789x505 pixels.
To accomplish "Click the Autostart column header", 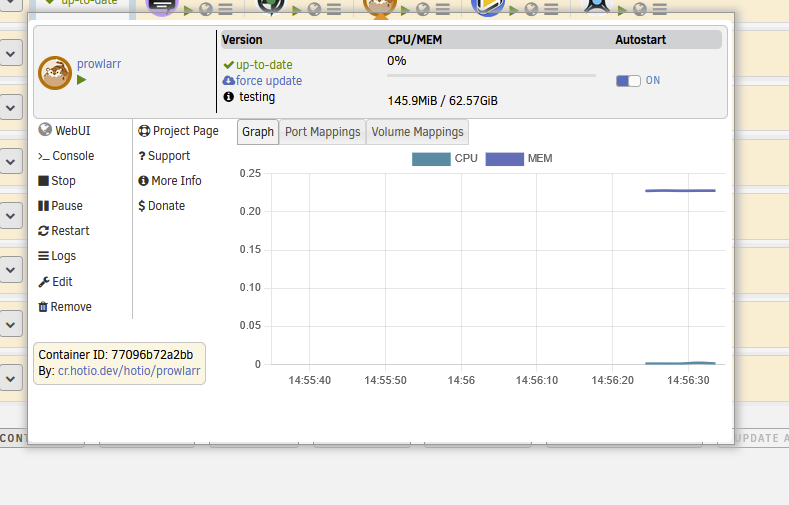I will (641, 40).
